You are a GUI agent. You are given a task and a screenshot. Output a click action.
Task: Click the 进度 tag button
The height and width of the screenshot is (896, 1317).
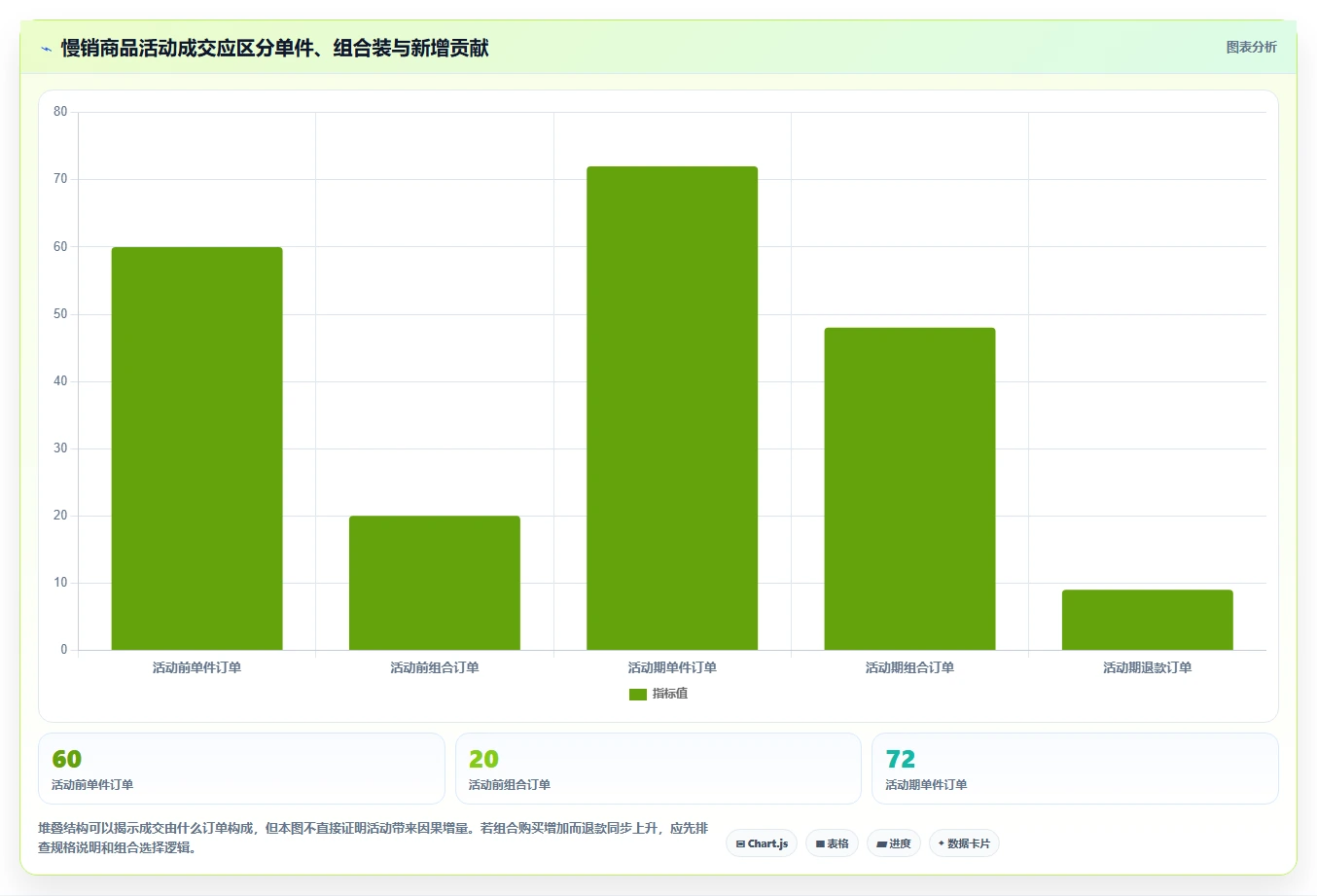tap(894, 843)
